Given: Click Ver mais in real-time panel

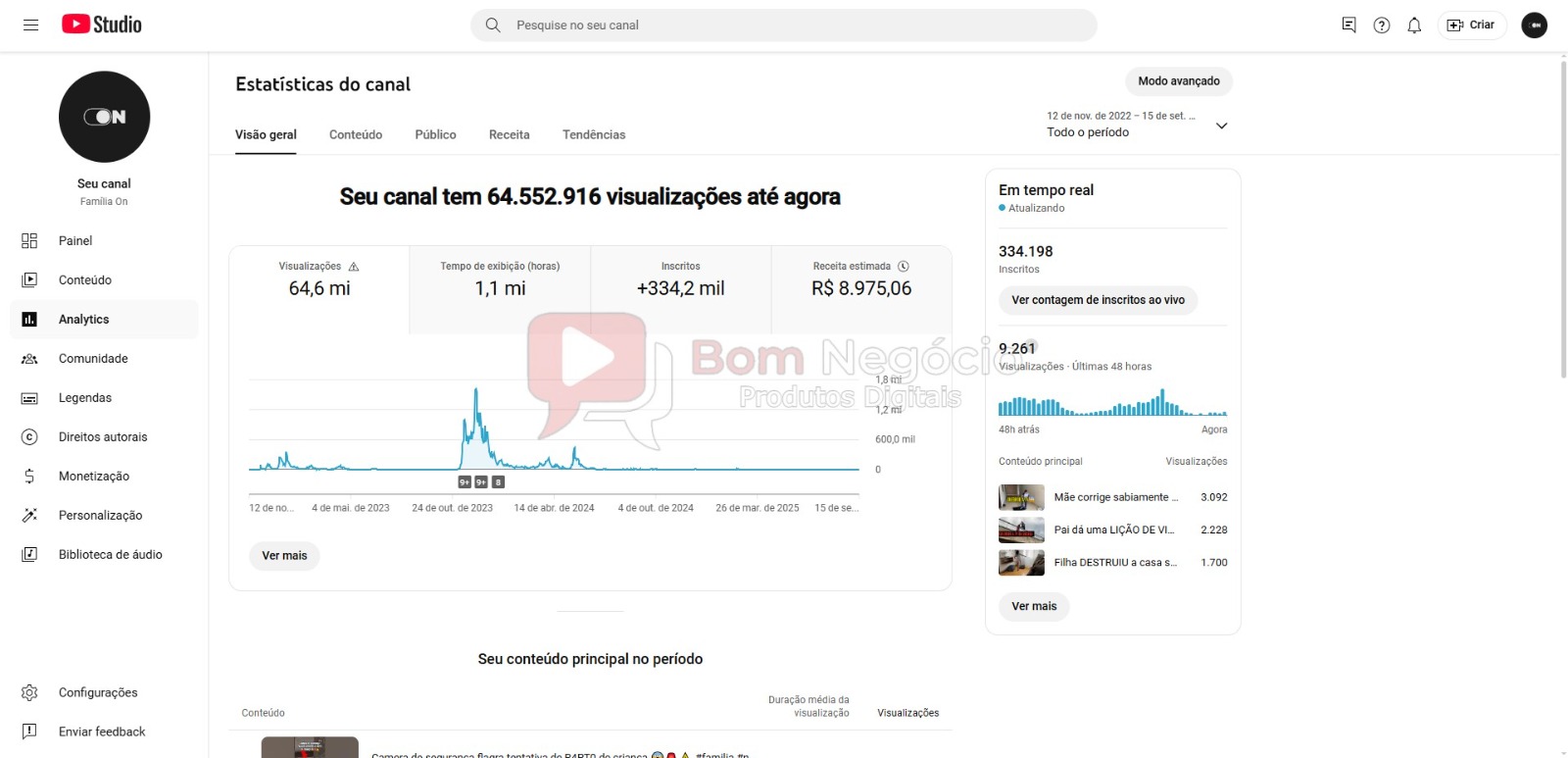Looking at the screenshot, I should tap(1034, 607).
